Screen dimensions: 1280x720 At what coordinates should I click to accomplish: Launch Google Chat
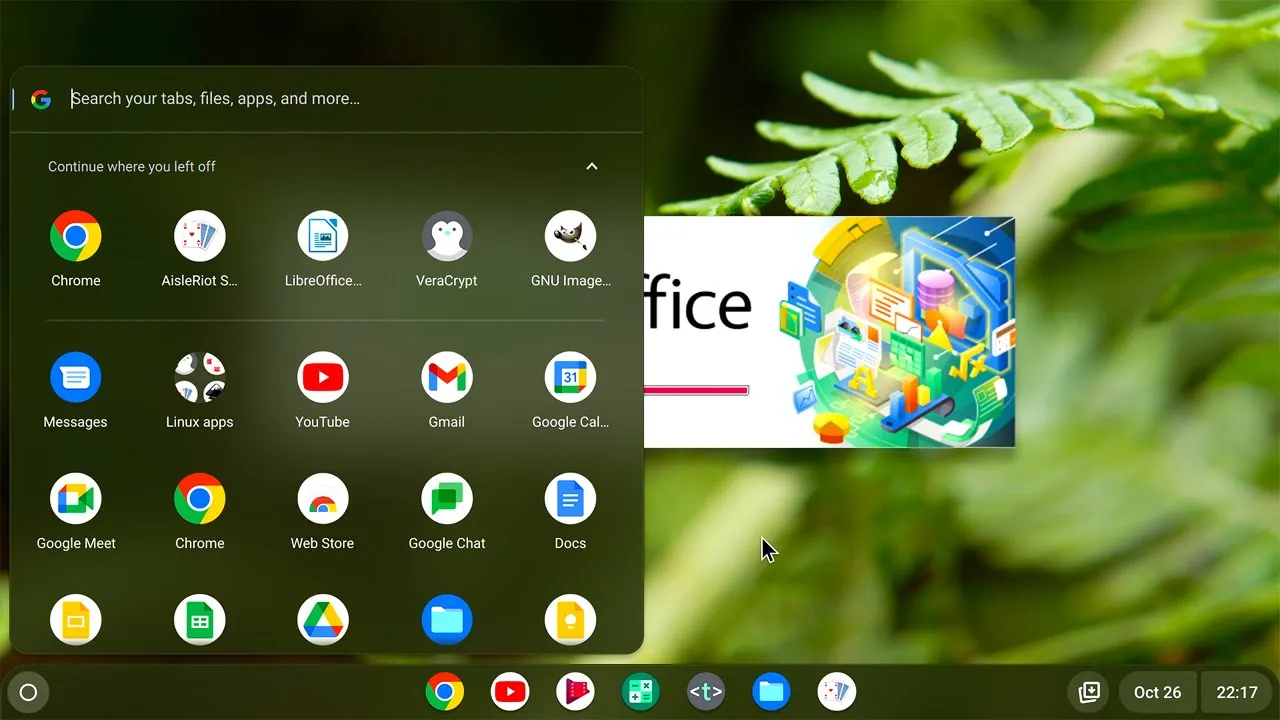446,499
